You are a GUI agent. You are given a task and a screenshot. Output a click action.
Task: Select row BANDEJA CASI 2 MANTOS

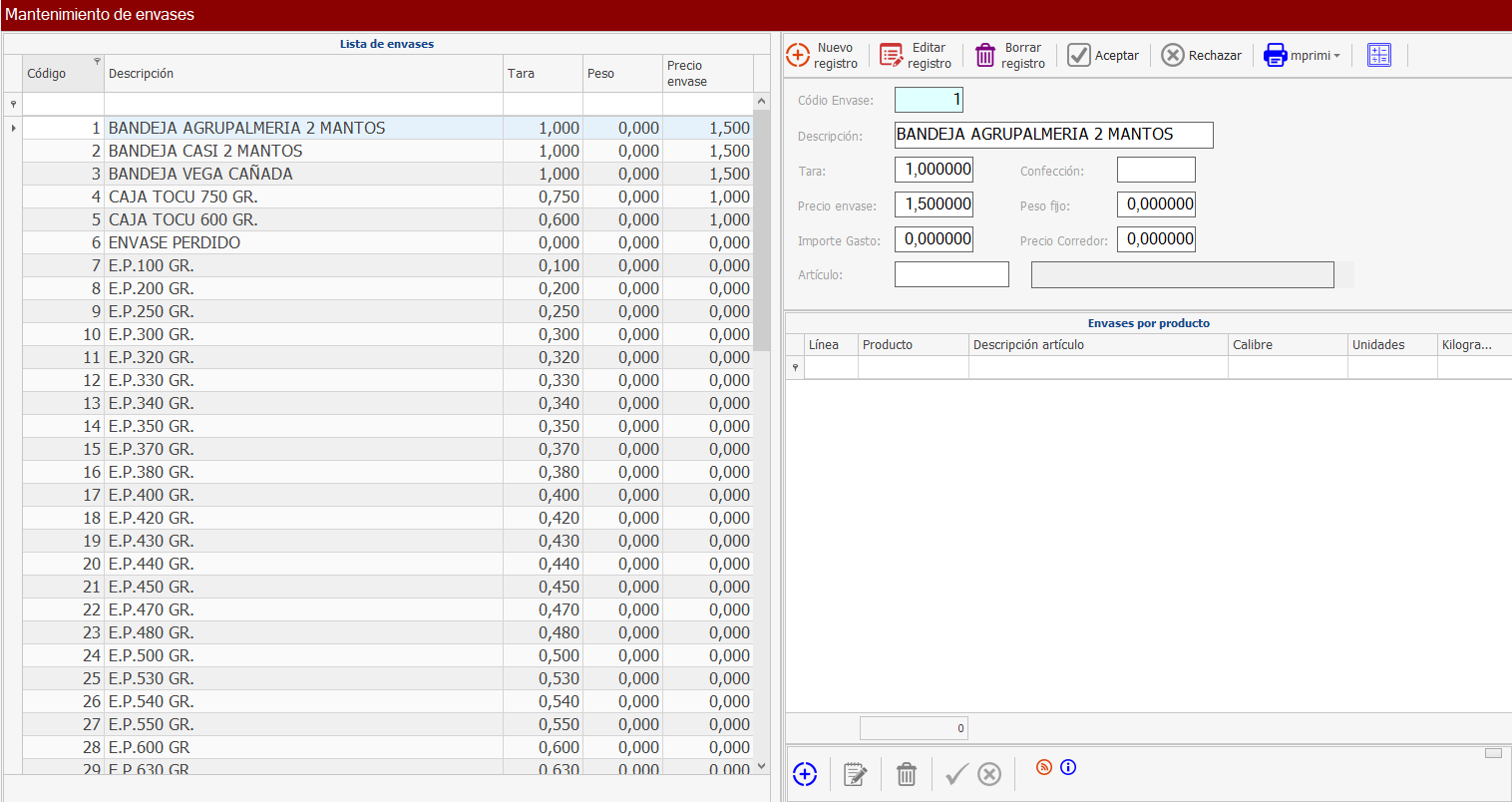point(387,151)
